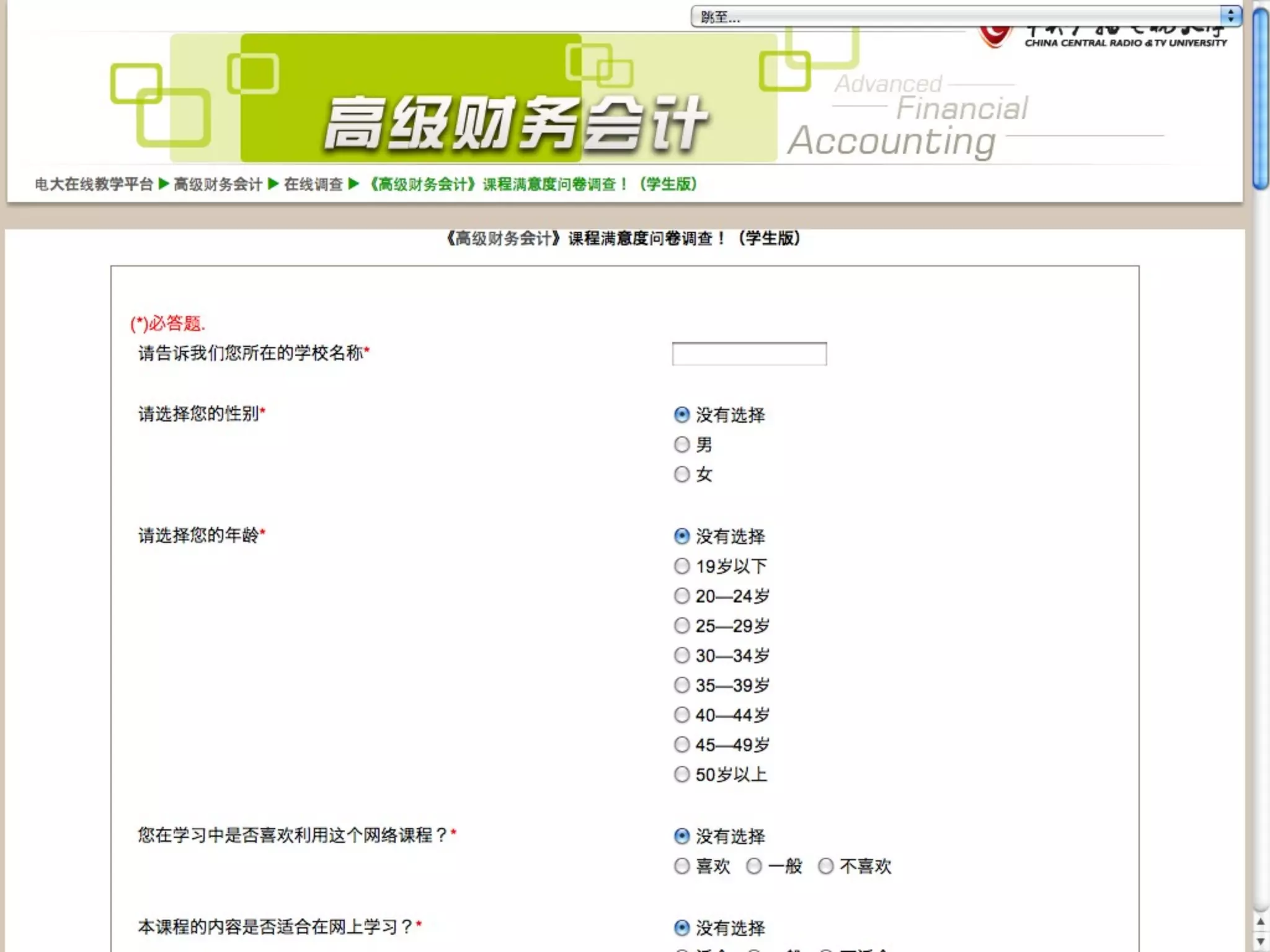Pick 不喜欢 for the network course question
1270x952 pixels.
click(x=825, y=866)
